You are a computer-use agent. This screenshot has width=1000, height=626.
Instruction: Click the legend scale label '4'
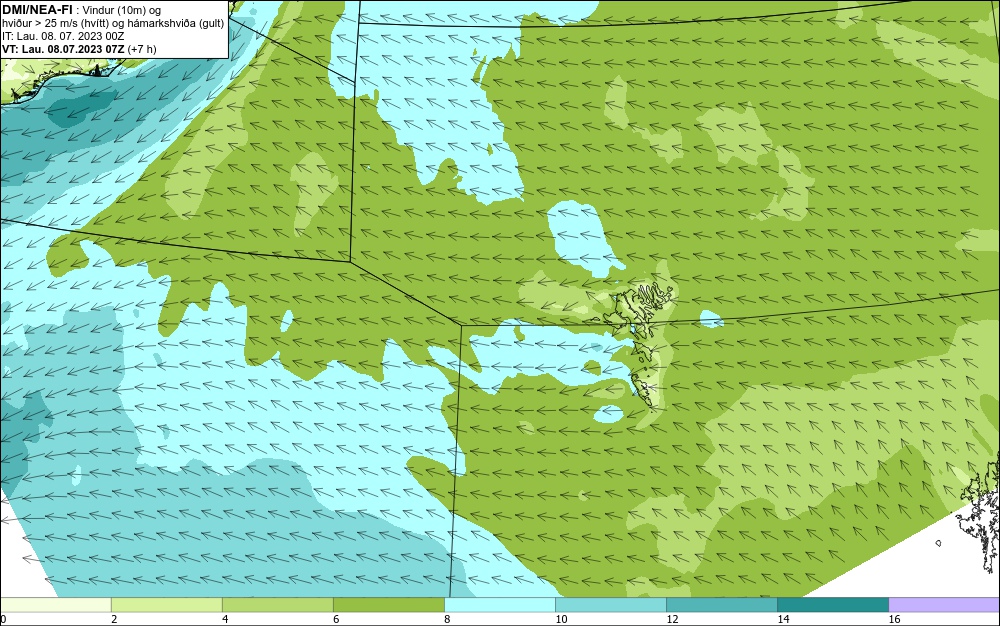click(225, 619)
